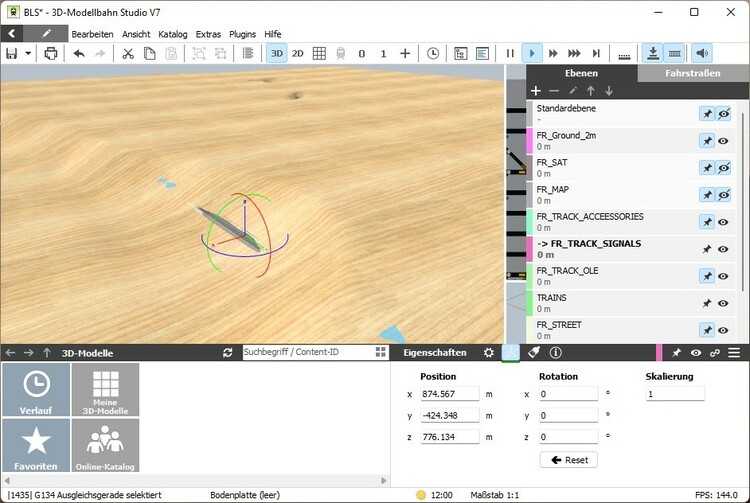This screenshot has width=750, height=503.
Task: Toggle the speaker sound icon
Action: pos(702,53)
